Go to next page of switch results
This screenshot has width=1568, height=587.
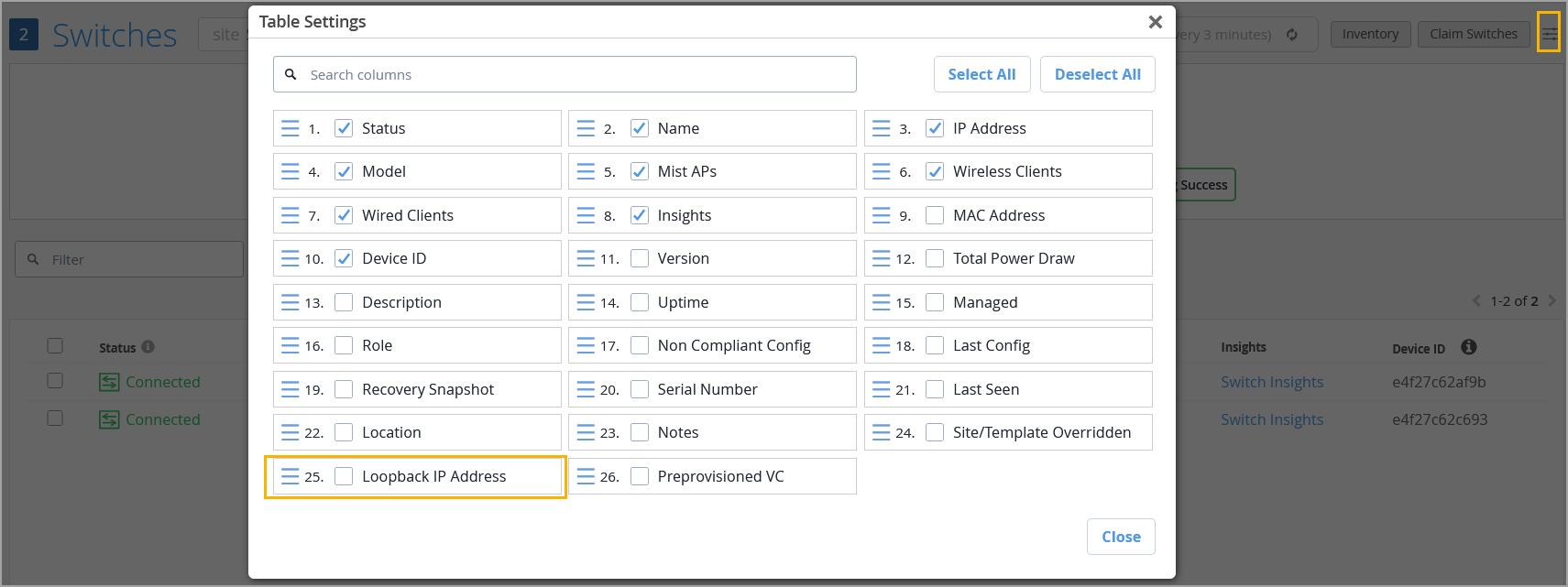(1552, 300)
